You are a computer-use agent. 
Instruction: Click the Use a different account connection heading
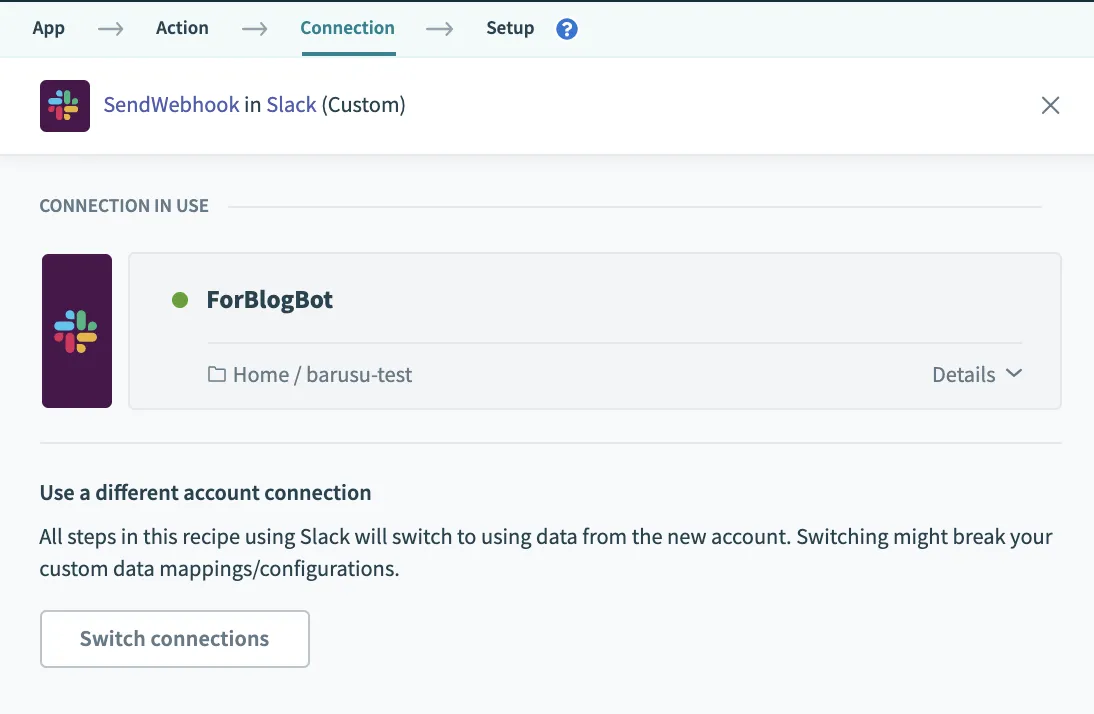coord(205,493)
